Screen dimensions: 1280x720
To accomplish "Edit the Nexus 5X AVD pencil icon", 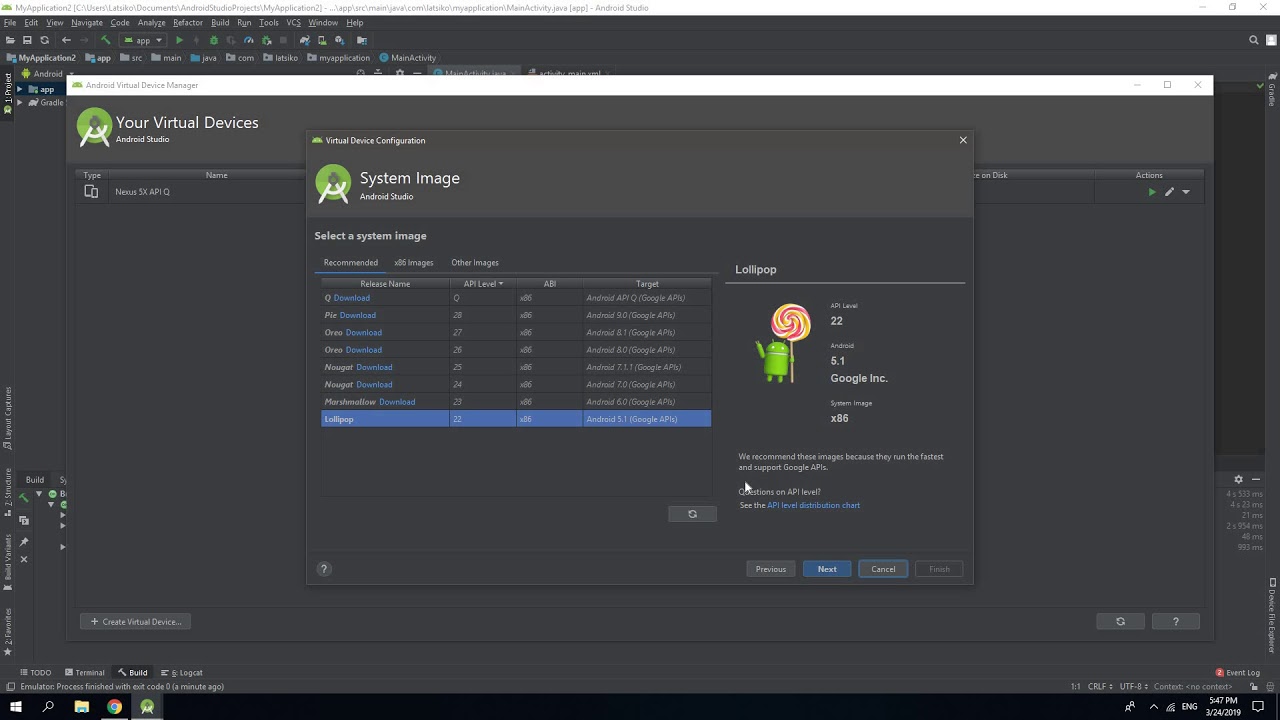I will click(x=1169, y=192).
